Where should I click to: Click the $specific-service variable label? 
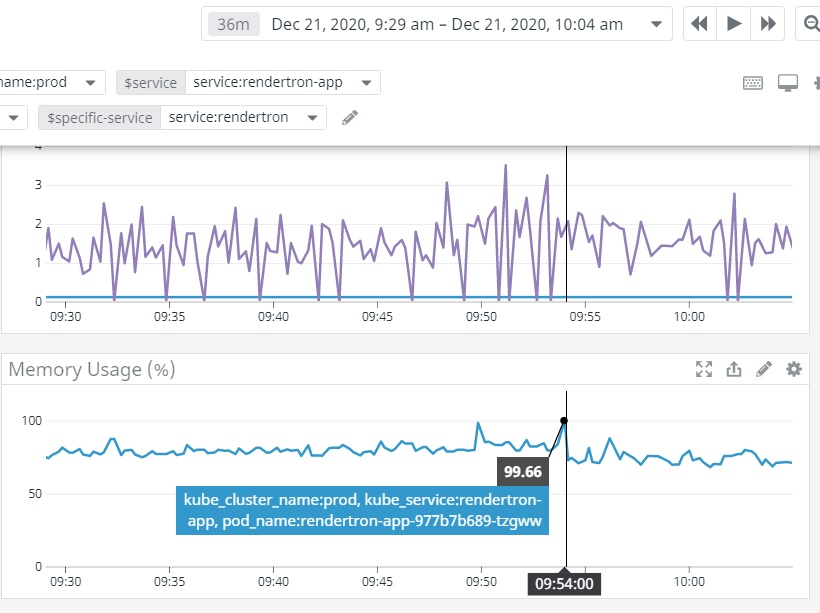[x=100, y=118]
